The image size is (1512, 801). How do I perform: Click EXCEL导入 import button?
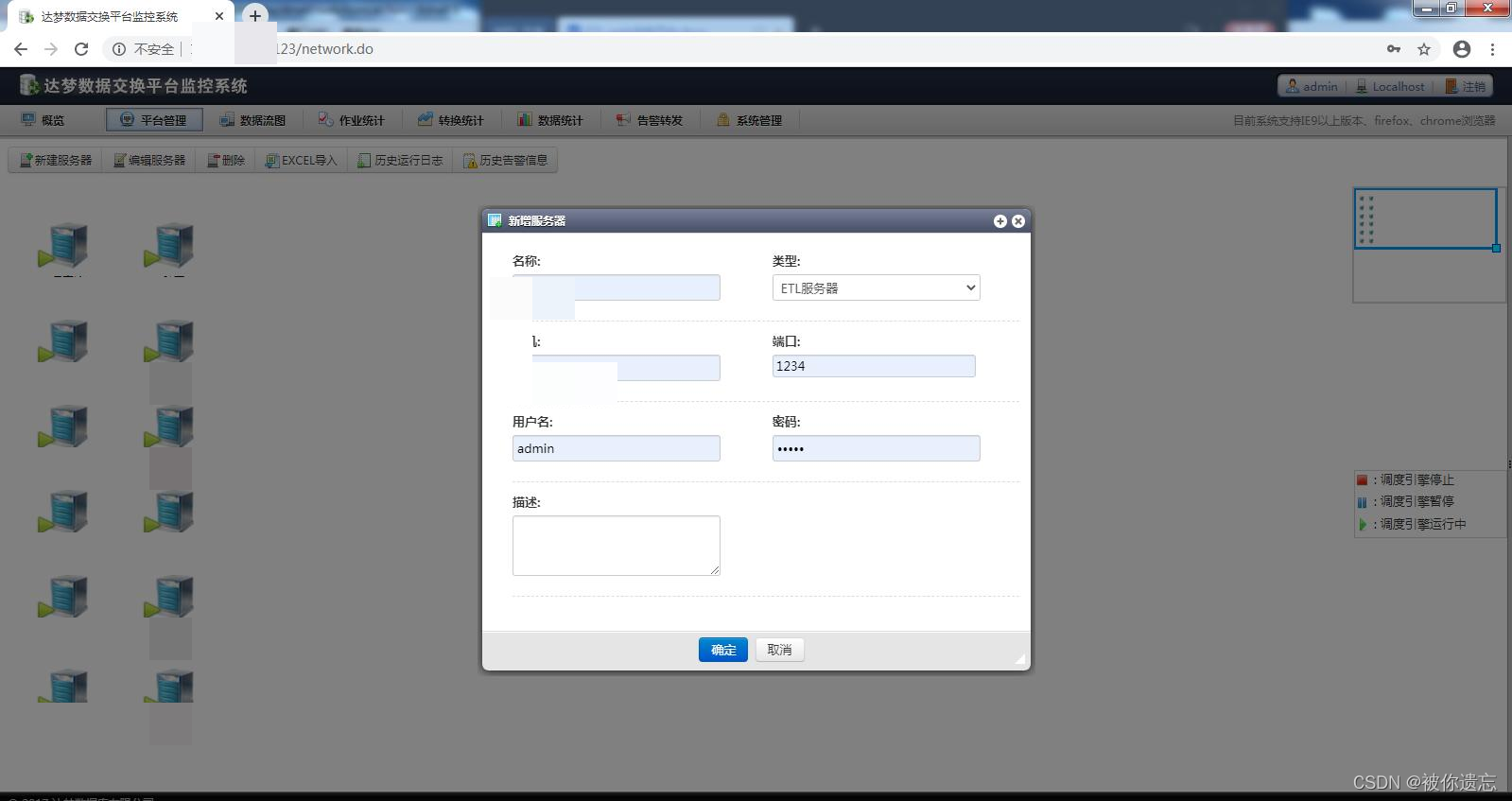pyautogui.click(x=301, y=161)
